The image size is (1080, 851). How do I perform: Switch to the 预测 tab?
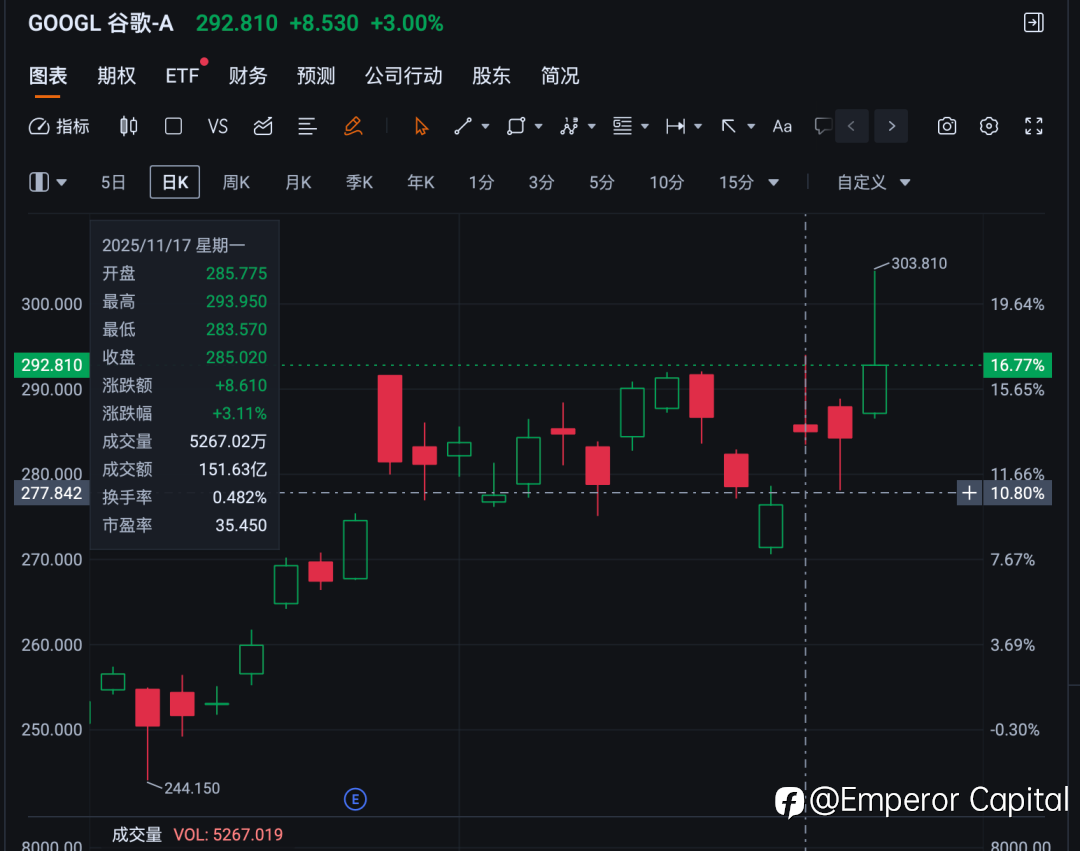[315, 76]
